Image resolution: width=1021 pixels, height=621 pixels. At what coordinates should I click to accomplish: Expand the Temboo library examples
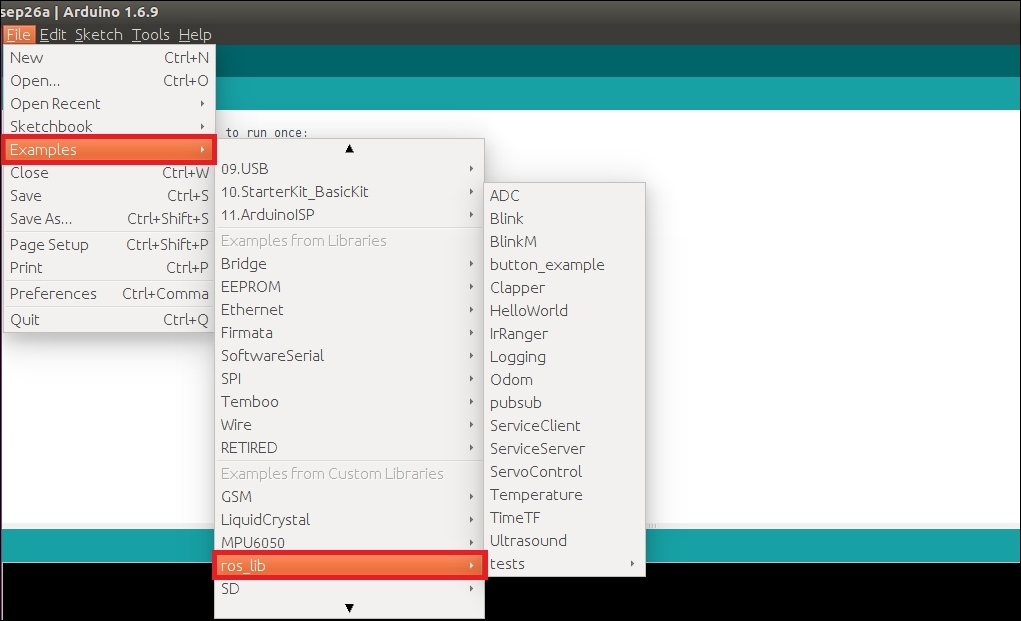pos(350,402)
